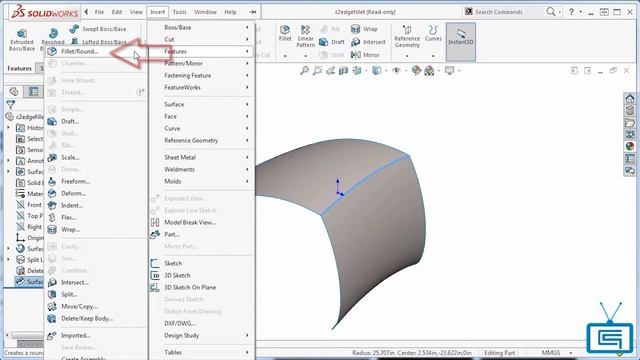Select the Mirror tool in the ribbon
Viewport: 640px width, 360px height.
(x=365, y=55)
